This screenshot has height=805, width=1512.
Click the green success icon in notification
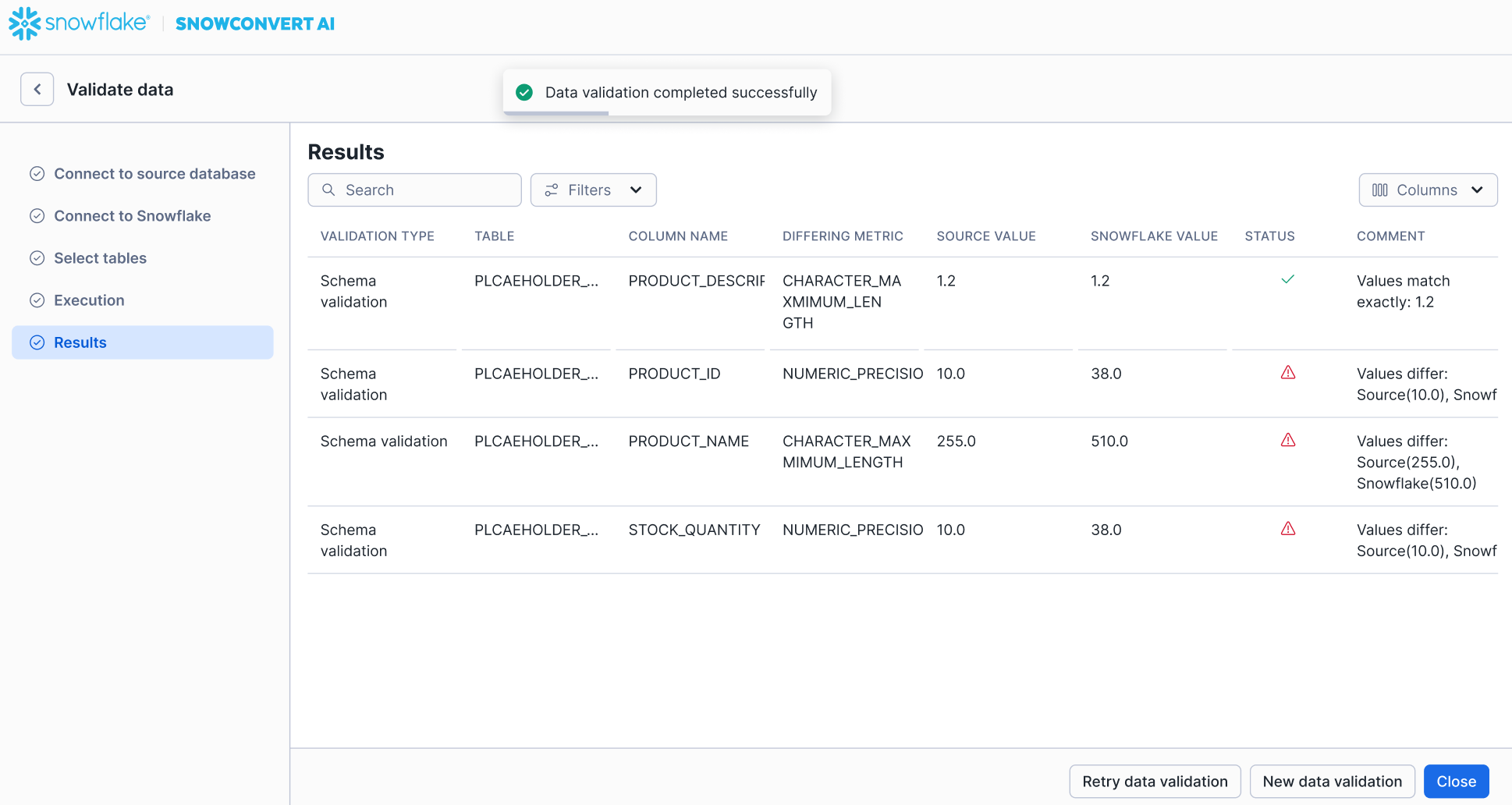pos(524,93)
